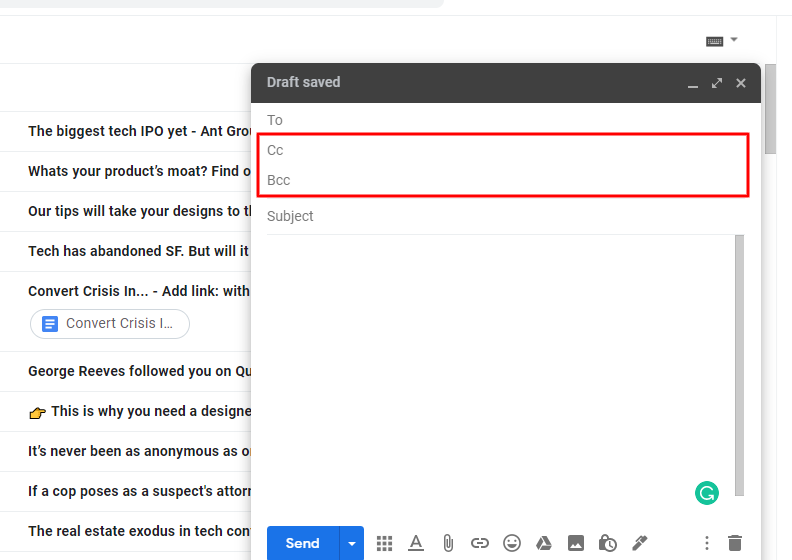Click into the Bcc field
The height and width of the screenshot is (560, 792).
tap(505, 180)
